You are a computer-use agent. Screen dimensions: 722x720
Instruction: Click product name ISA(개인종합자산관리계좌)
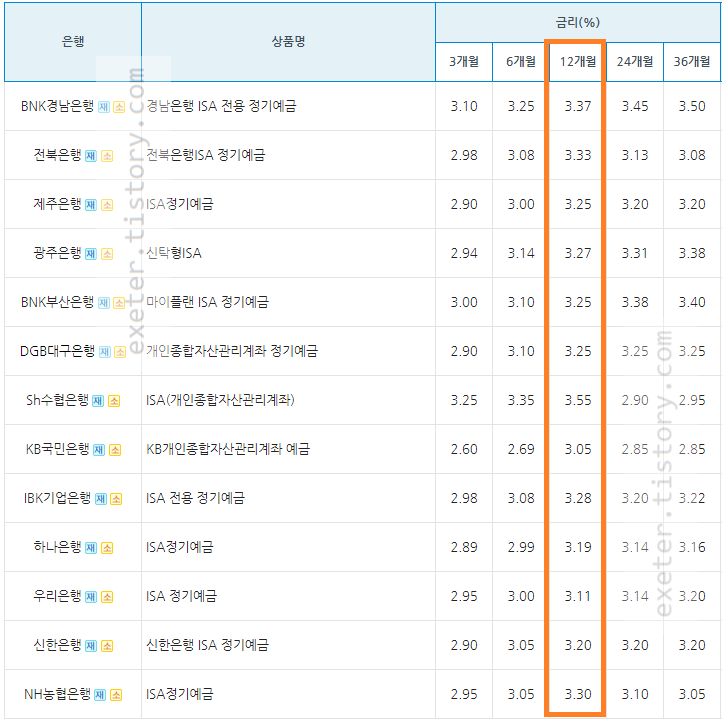point(220,400)
